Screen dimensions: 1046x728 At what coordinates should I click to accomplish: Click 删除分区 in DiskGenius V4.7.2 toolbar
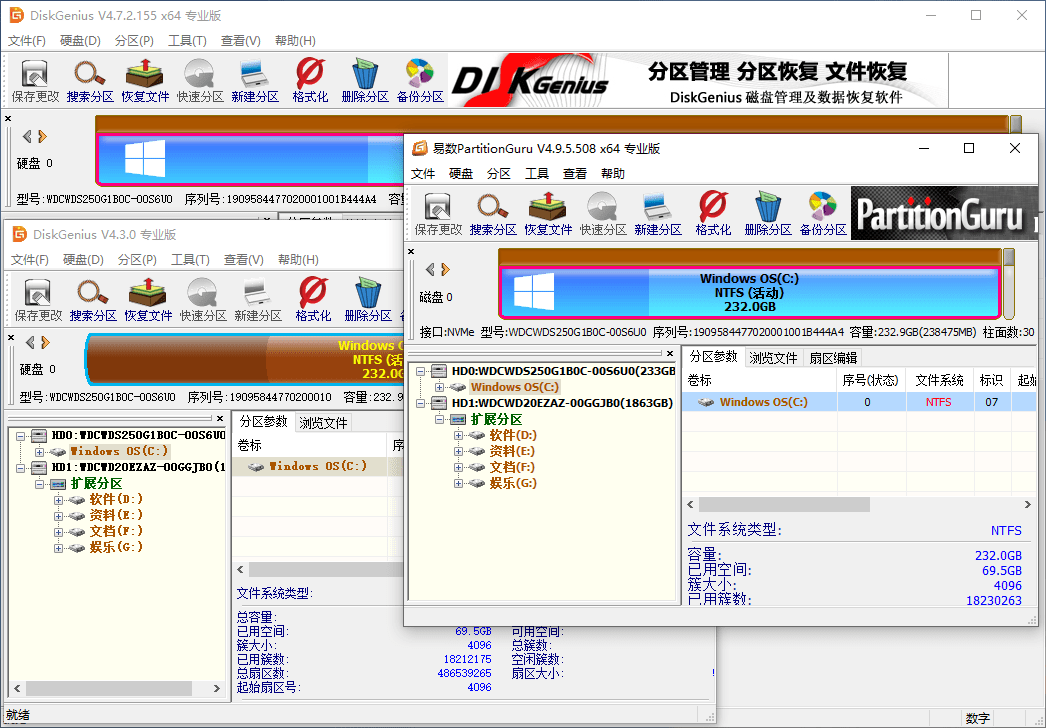(x=365, y=81)
